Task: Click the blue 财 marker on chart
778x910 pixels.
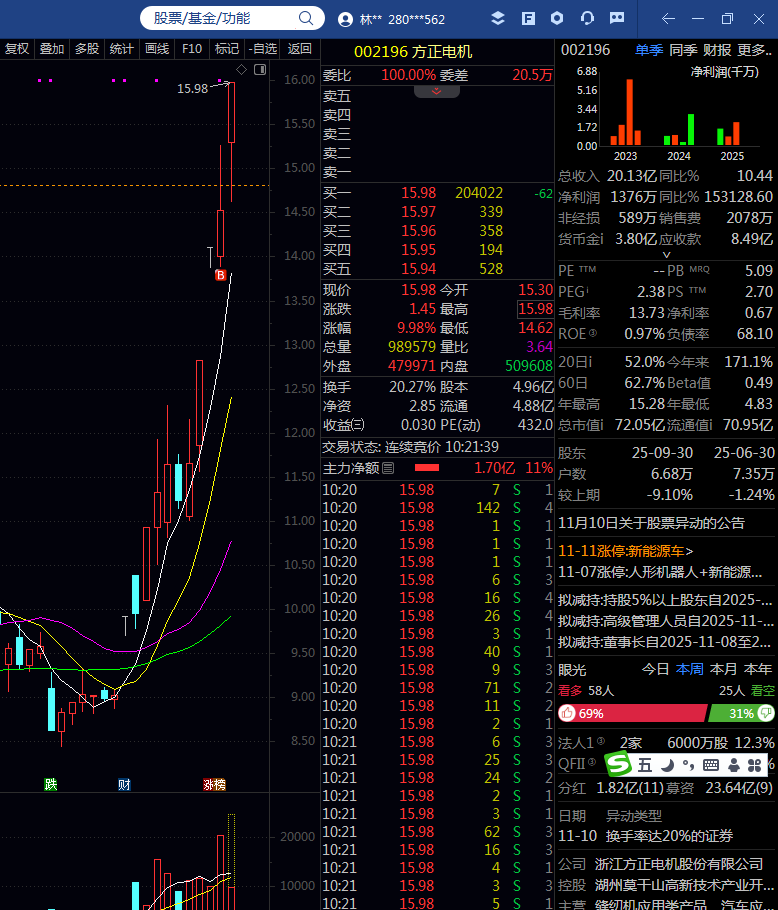Action: point(124,785)
